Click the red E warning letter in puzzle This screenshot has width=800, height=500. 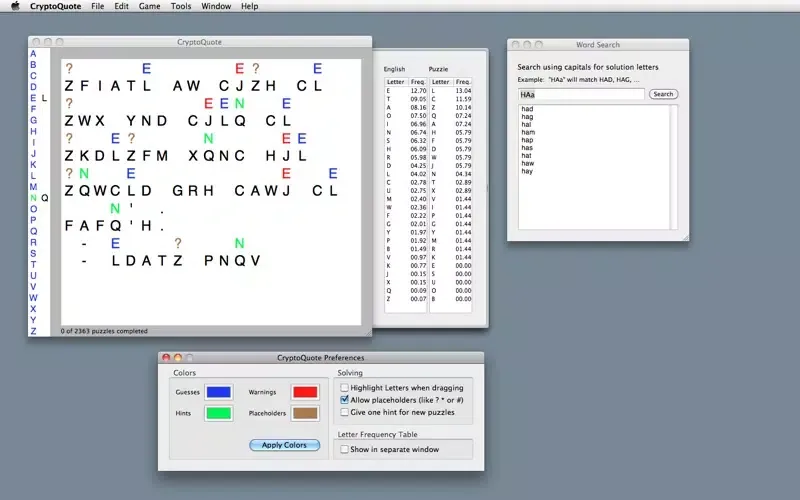coord(240,69)
